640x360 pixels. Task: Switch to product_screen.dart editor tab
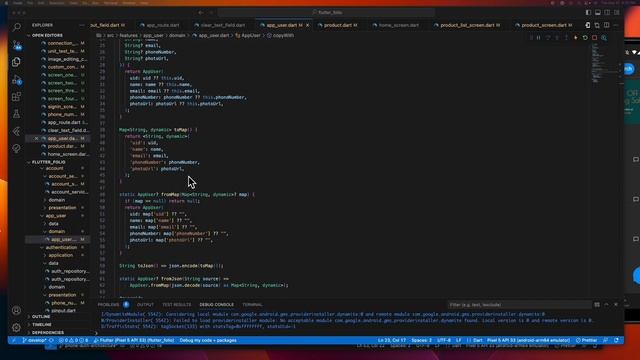click(x=547, y=25)
